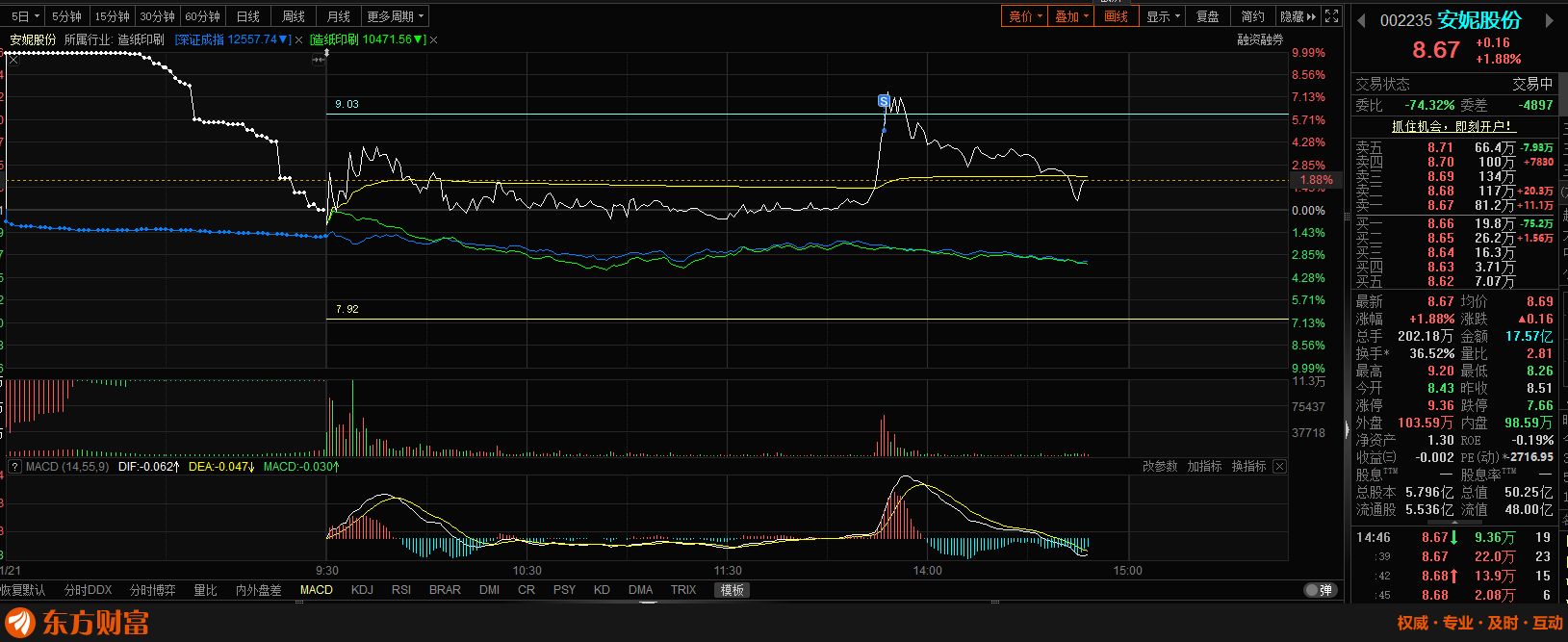
Task: Click the 买五 8.62 bid row
Action: pos(1454,281)
